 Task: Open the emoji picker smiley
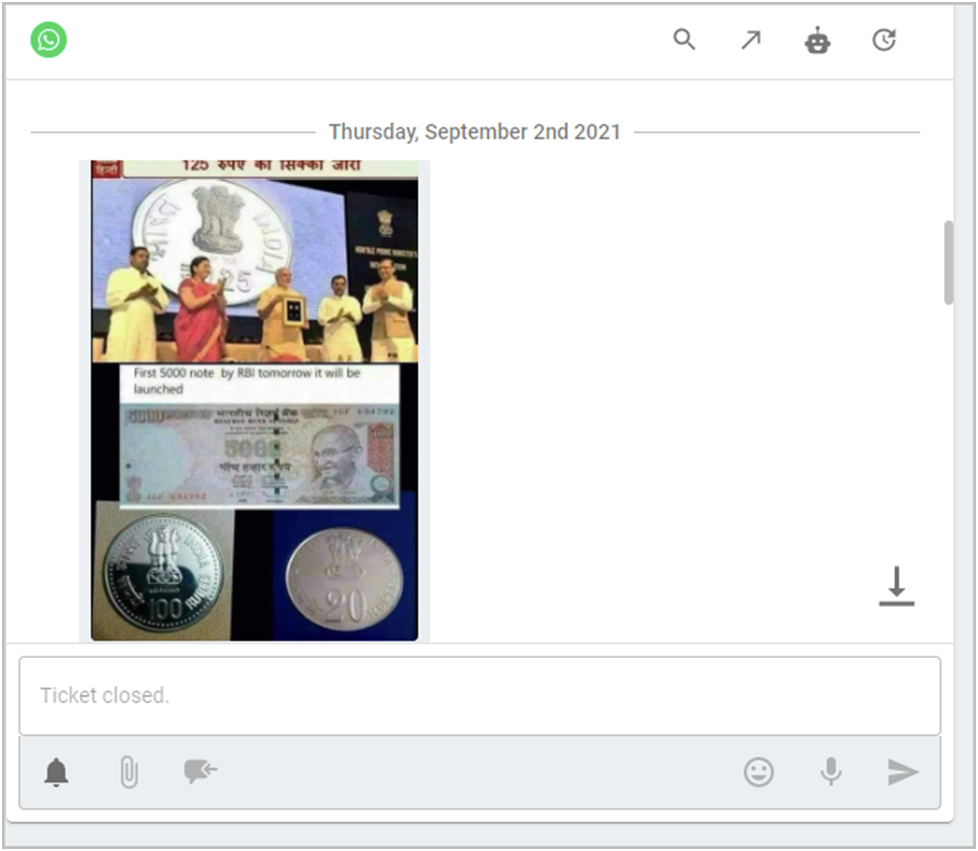[759, 772]
